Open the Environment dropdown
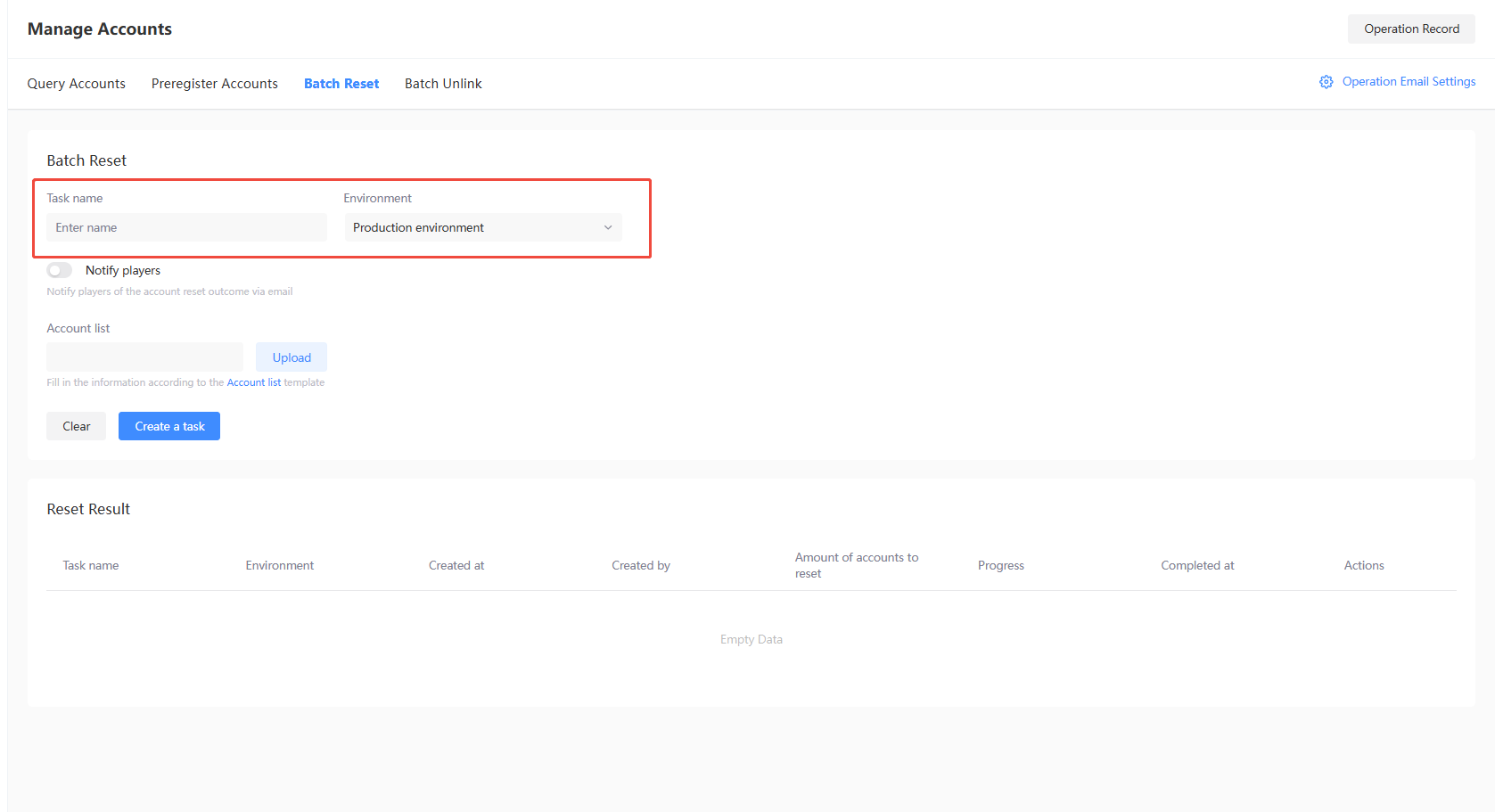Image resolution: width=1495 pixels, height=812 pixels. pos(482,227)
